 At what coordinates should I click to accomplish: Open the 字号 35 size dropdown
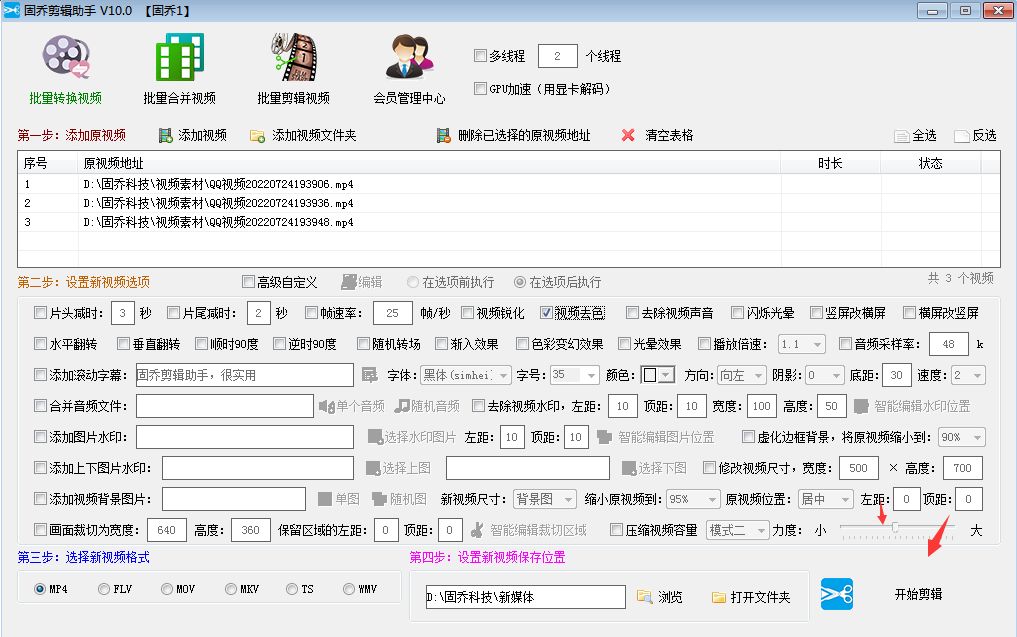575,375
